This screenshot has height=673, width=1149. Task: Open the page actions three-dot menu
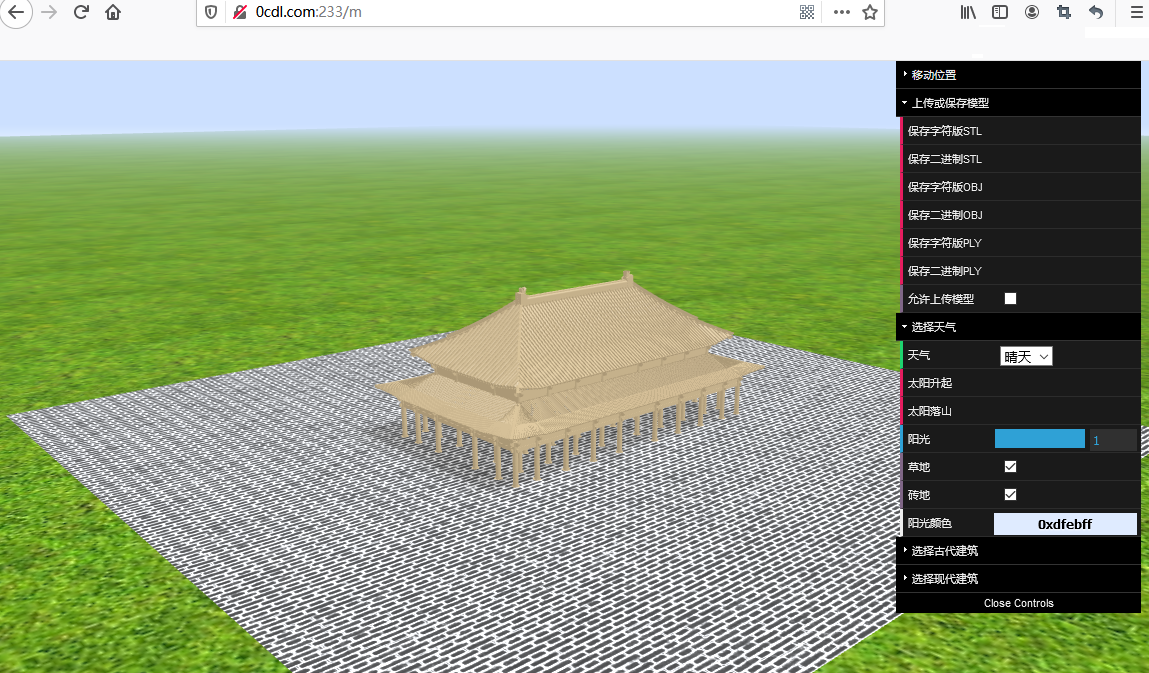841,12
